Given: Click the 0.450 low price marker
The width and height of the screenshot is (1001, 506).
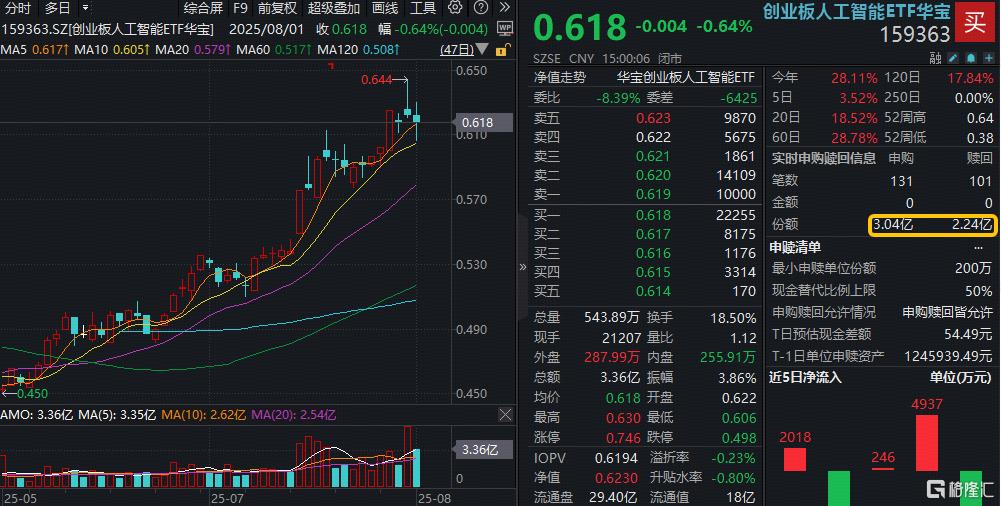Looking at the screenshot, I should (31, 394).
